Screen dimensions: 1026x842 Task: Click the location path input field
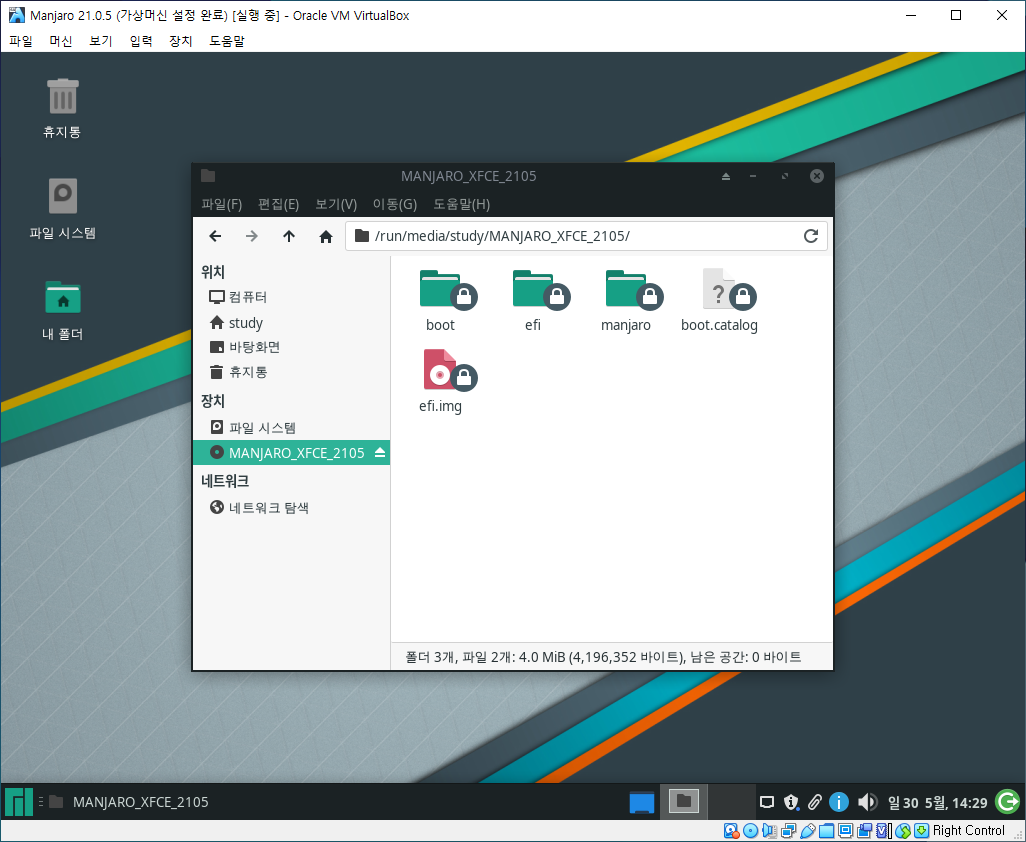586,236
